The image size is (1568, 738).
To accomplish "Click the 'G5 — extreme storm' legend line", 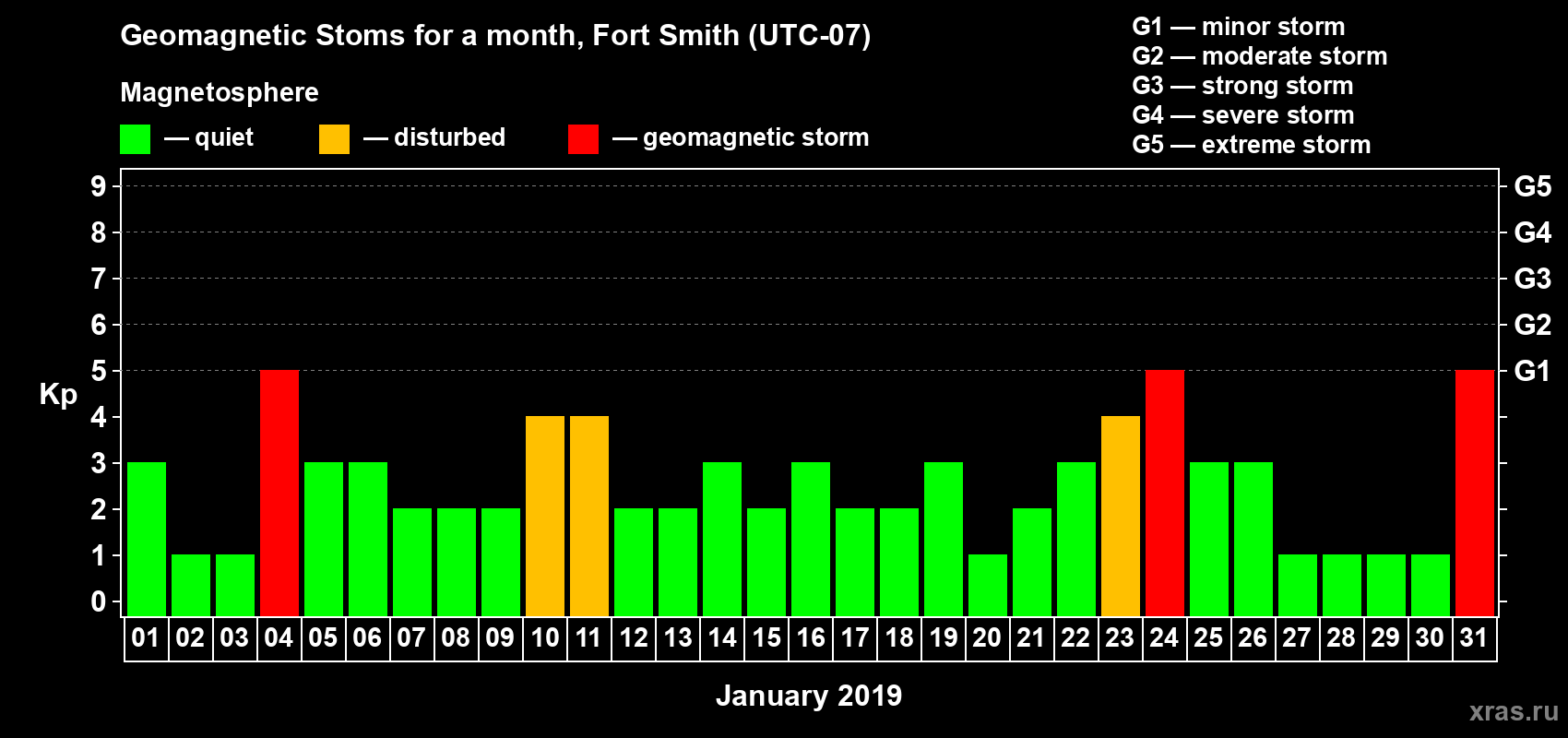I will click(1252, 145).
